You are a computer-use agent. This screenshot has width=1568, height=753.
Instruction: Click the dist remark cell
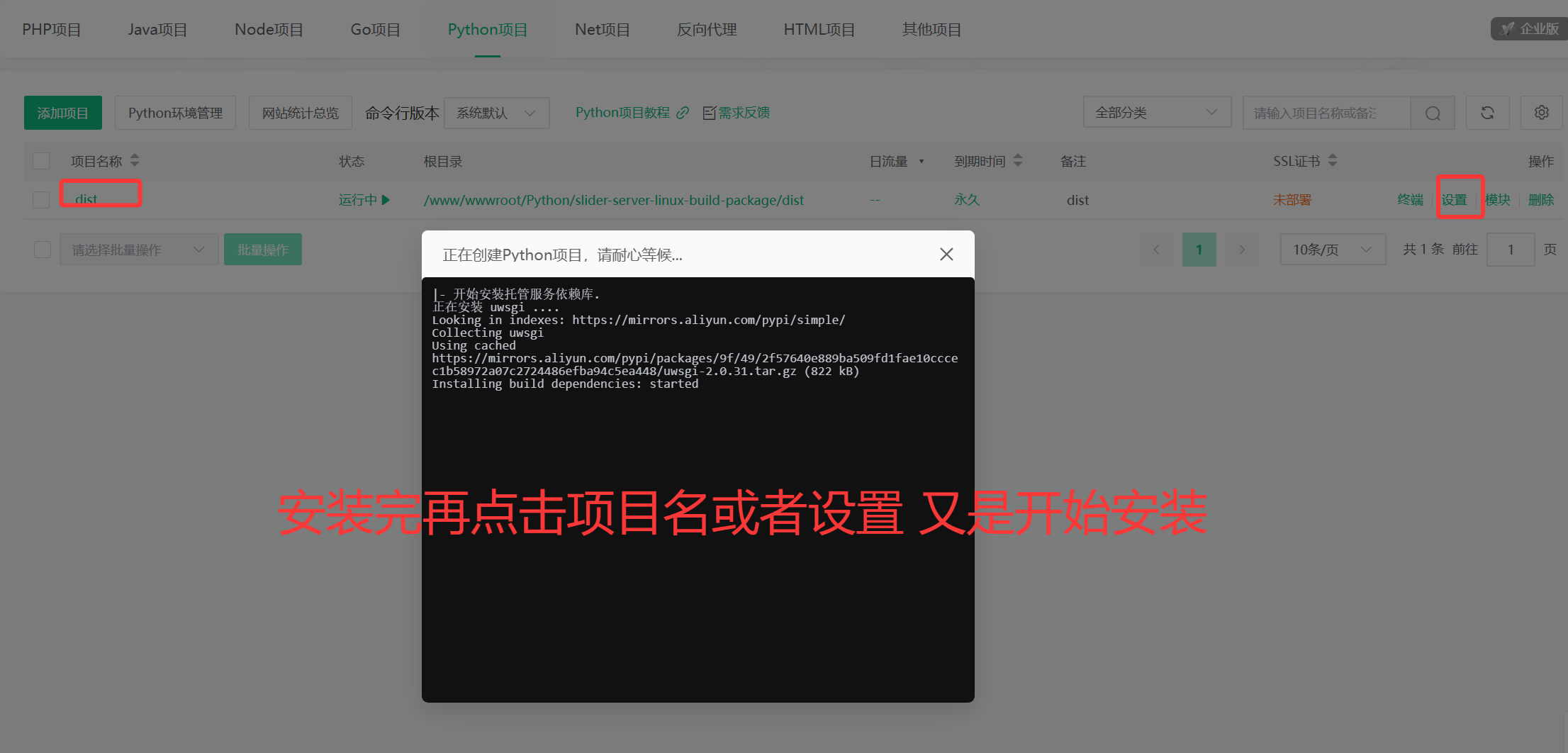click(x=1077, y=200)
